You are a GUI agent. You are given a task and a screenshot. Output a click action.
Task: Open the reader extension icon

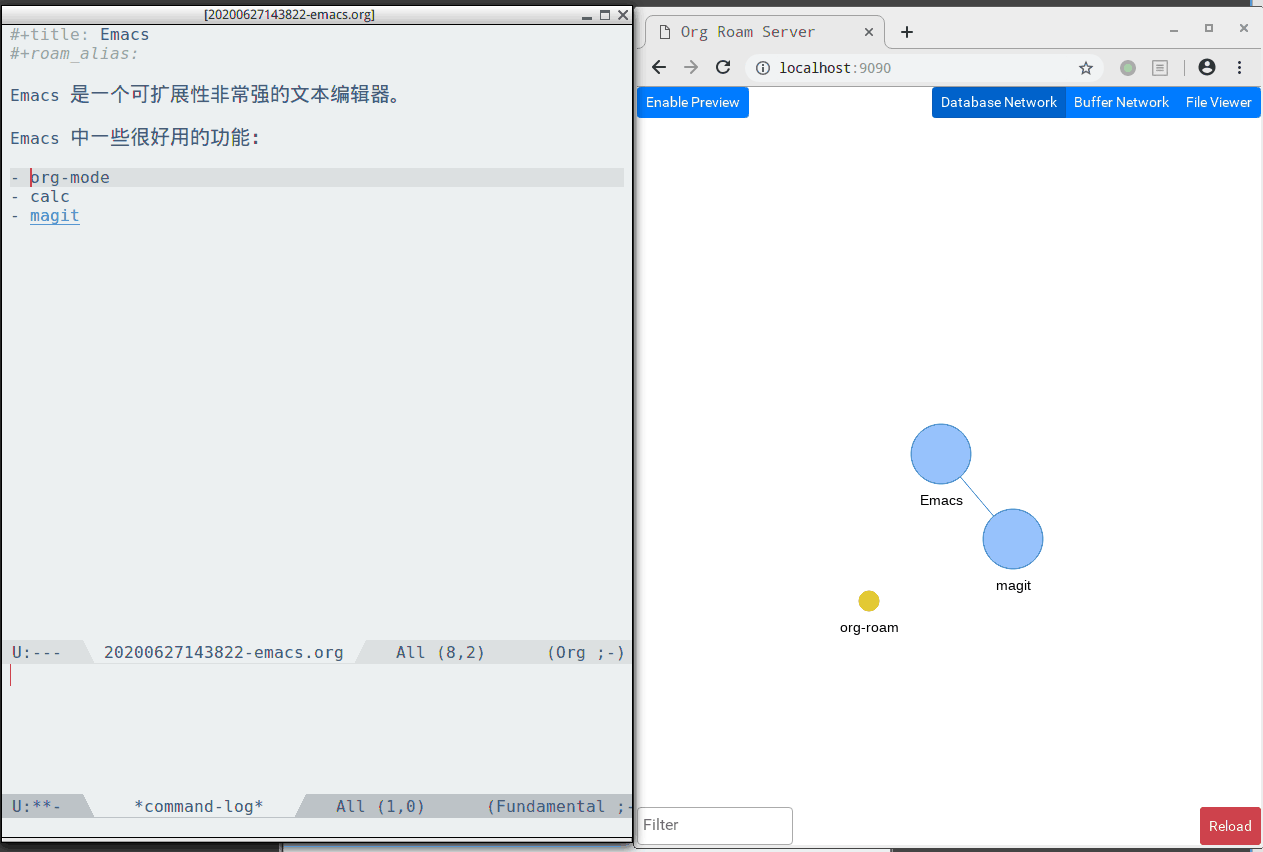[x=1160, y=68]
